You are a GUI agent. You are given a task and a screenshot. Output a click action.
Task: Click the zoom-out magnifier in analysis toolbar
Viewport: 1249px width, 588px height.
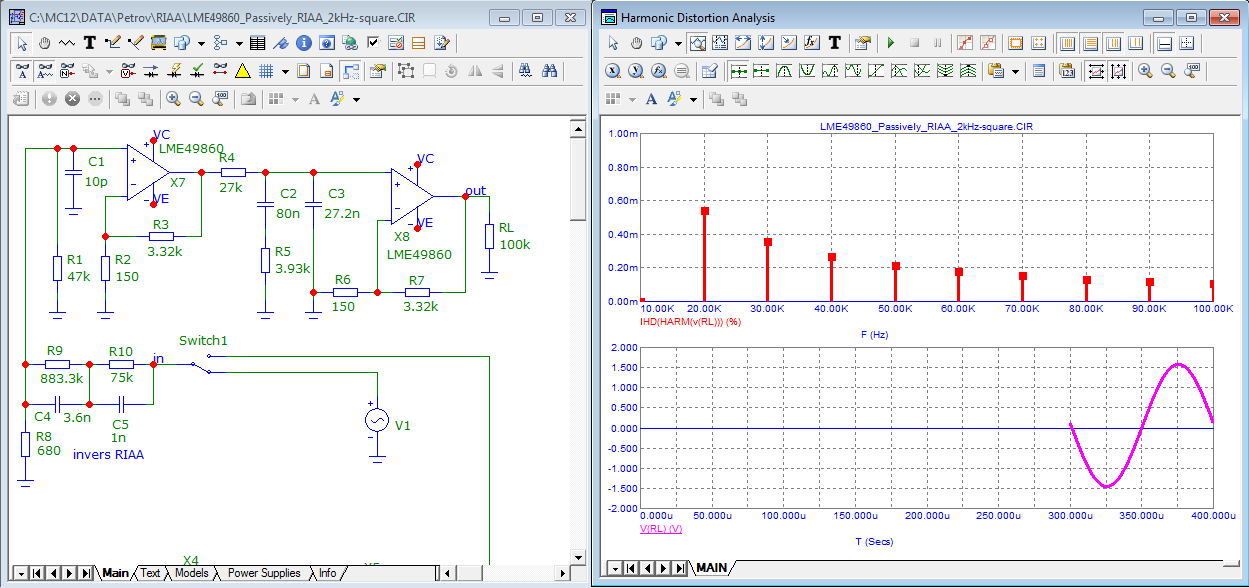point(1167,71)
